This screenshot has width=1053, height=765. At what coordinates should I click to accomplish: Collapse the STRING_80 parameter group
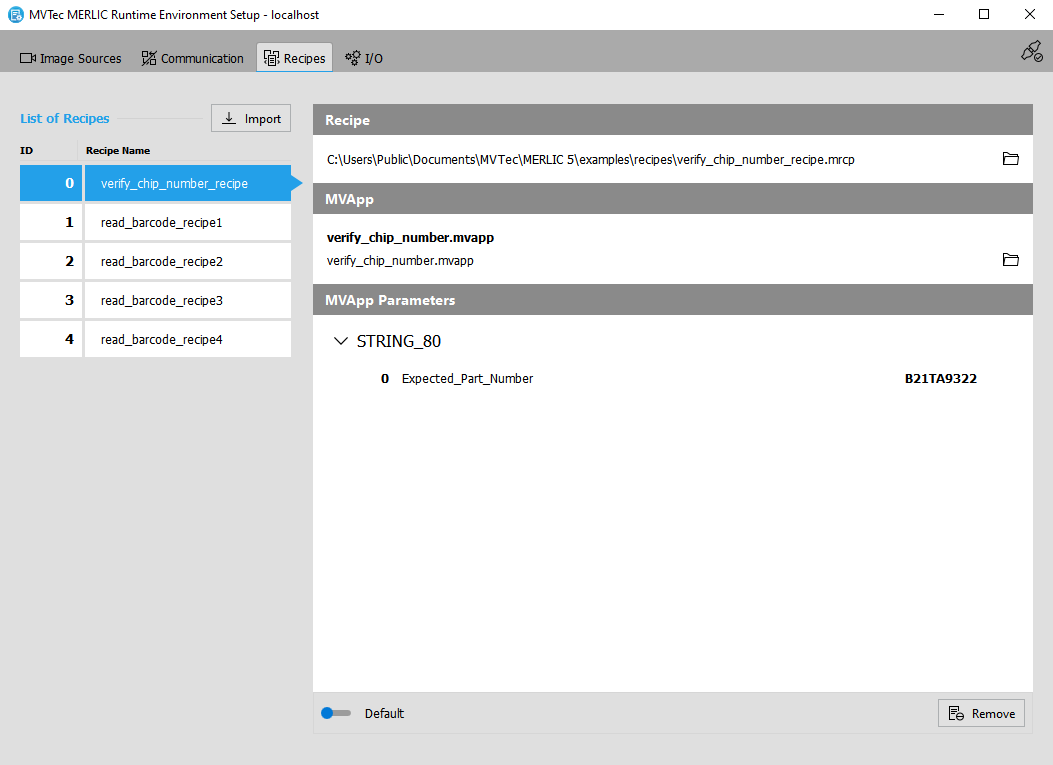point(340,341)
